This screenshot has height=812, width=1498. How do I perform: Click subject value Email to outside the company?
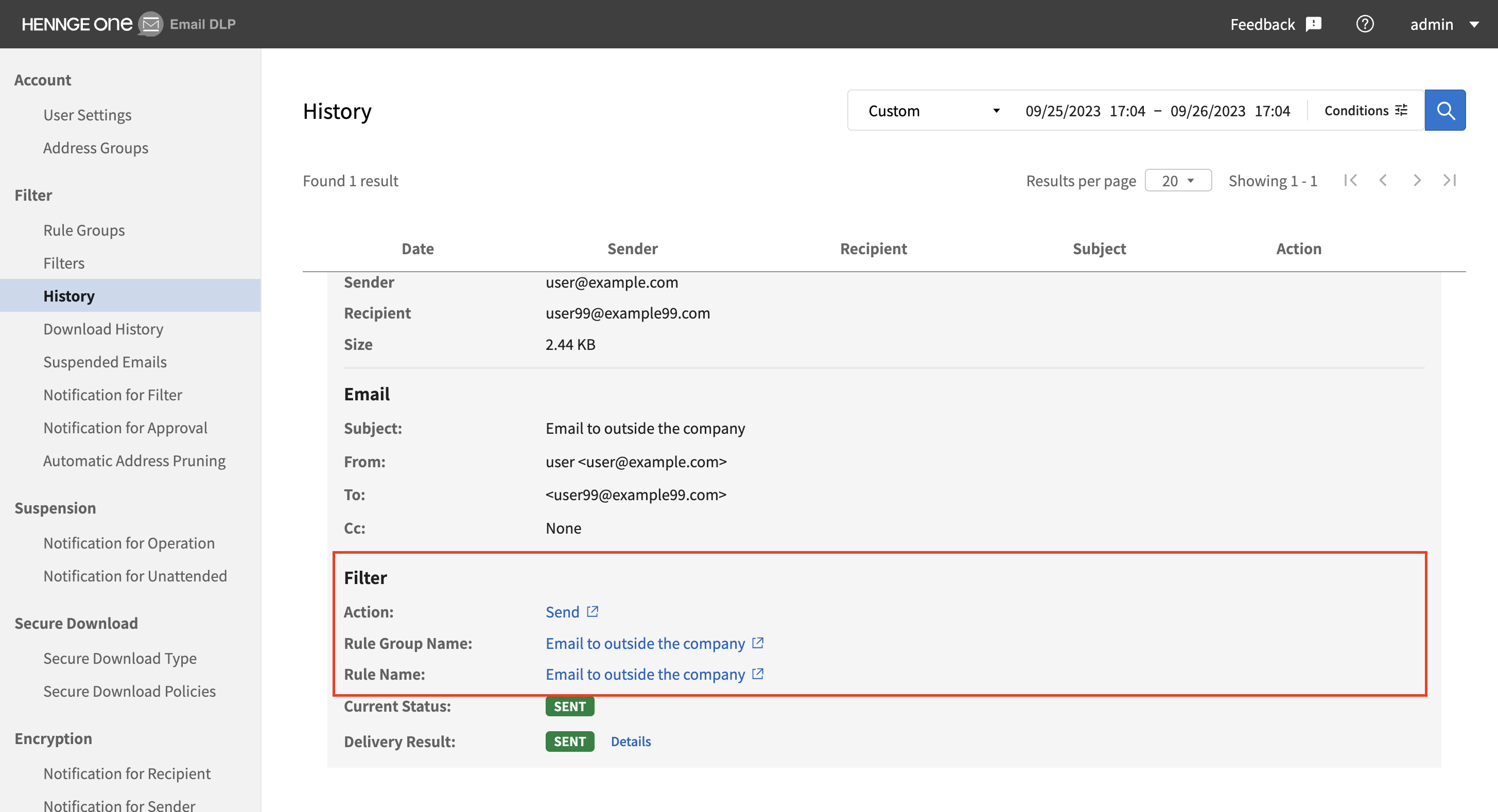pyautogui.click(x=645, y=428)
